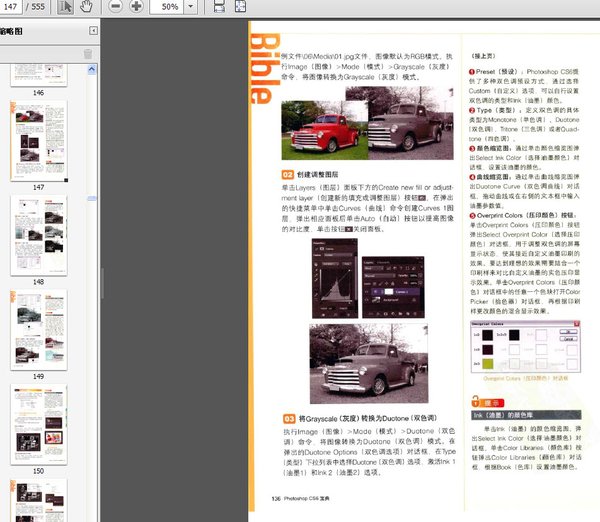This screenshot has width=600, height=522.
Task: Click the zoom in plus button
Action: (x=135, y=7)
